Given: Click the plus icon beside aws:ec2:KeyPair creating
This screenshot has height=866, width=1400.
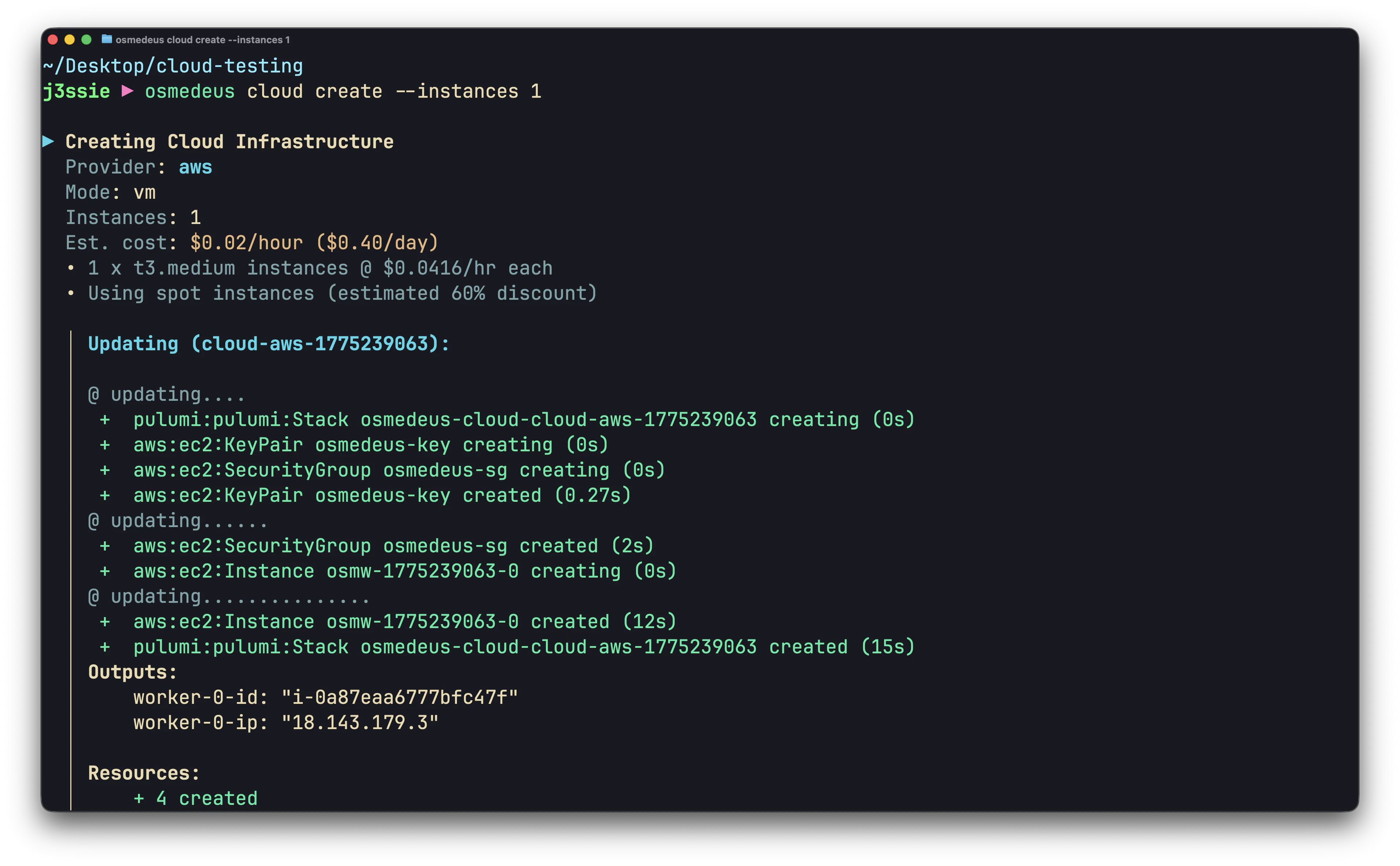Looking at the screenshot, I should pos(105,444).
